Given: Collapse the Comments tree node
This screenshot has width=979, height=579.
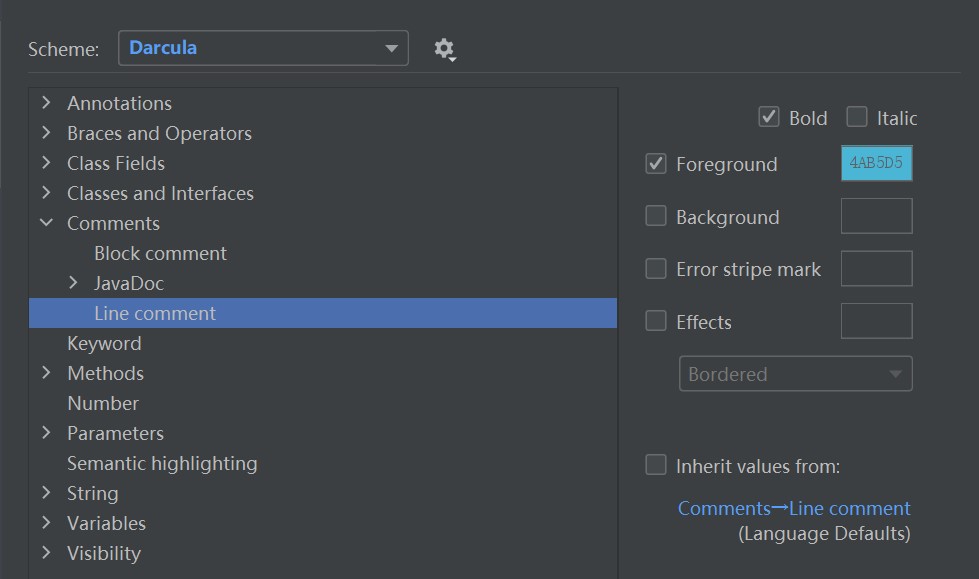Looking at the screenshot, I should pos(46,223).
